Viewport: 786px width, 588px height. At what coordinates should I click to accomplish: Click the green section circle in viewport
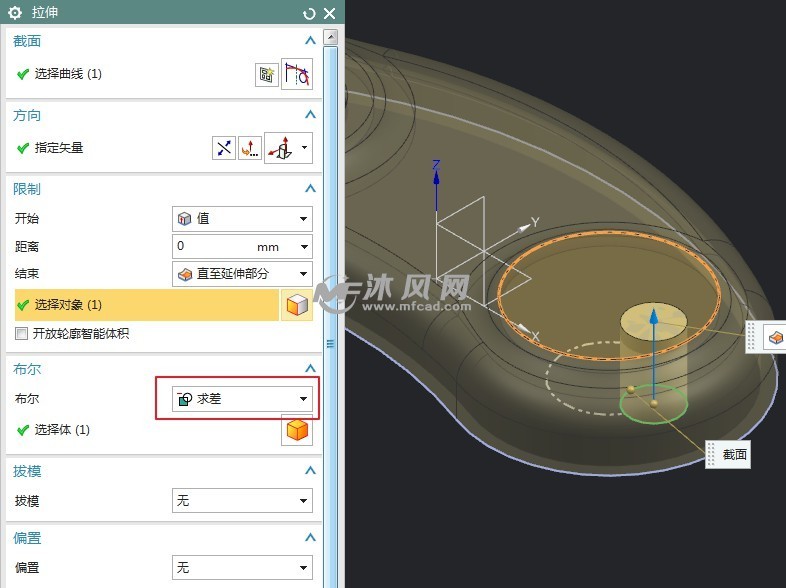click(x=654, y=404)
